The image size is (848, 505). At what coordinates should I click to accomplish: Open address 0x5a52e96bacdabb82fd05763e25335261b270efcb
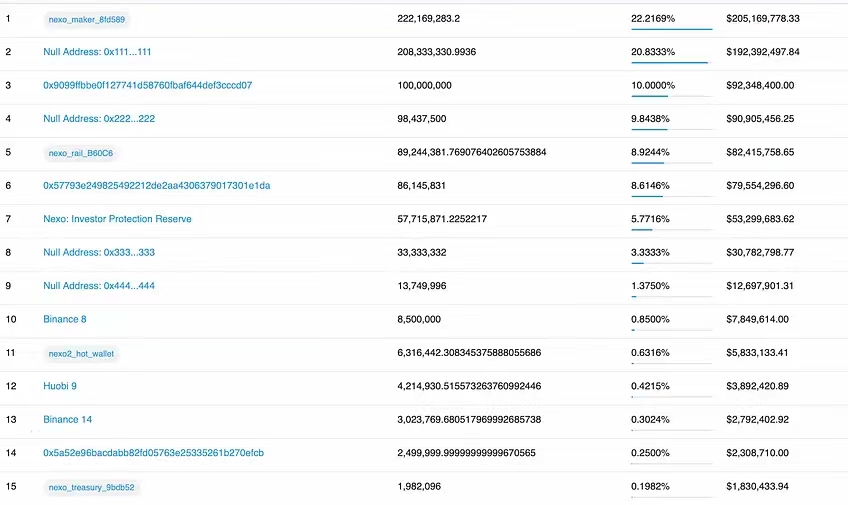coord(153,453)
